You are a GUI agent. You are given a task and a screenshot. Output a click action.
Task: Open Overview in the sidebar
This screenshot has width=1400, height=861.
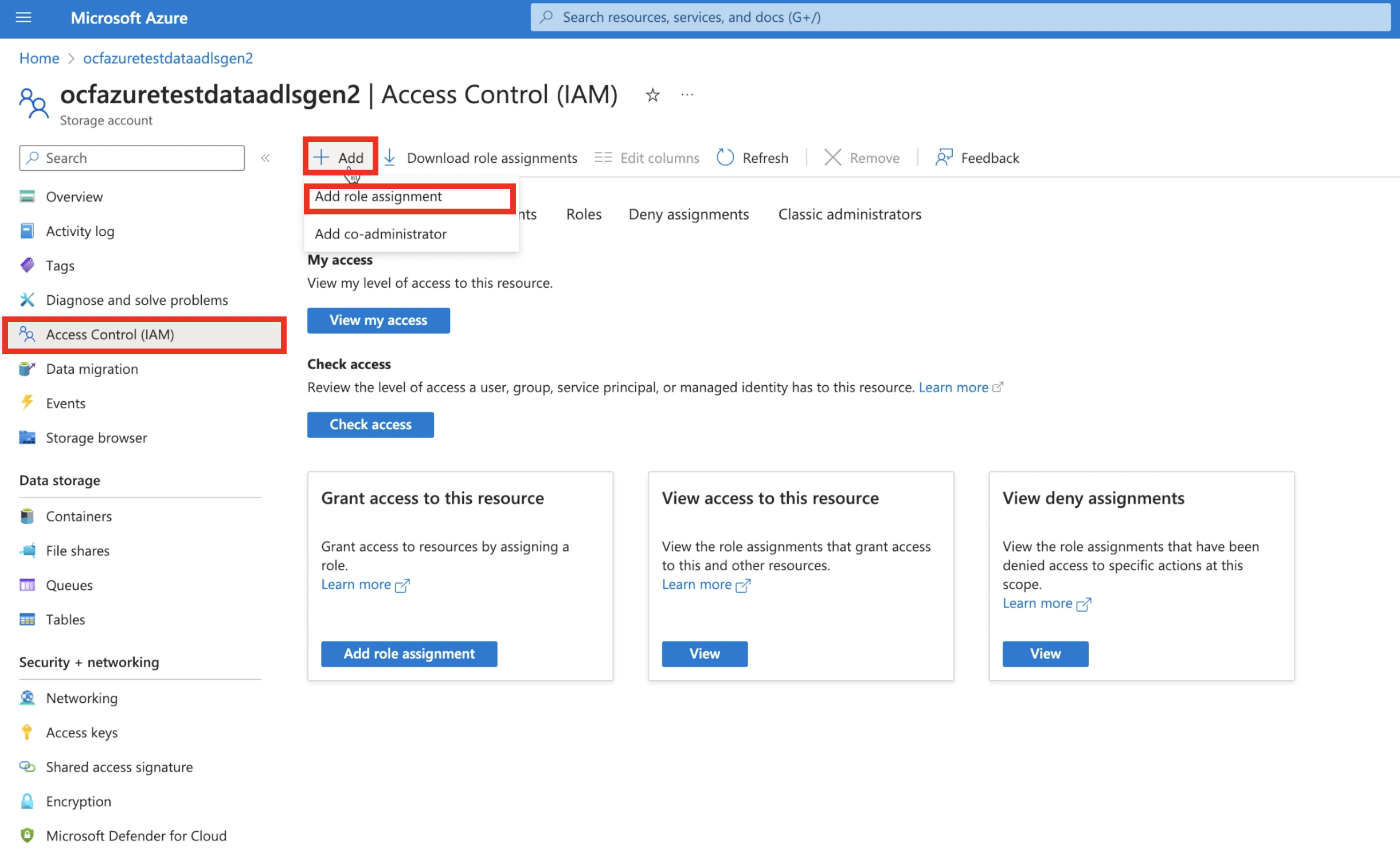click(75, 197)
